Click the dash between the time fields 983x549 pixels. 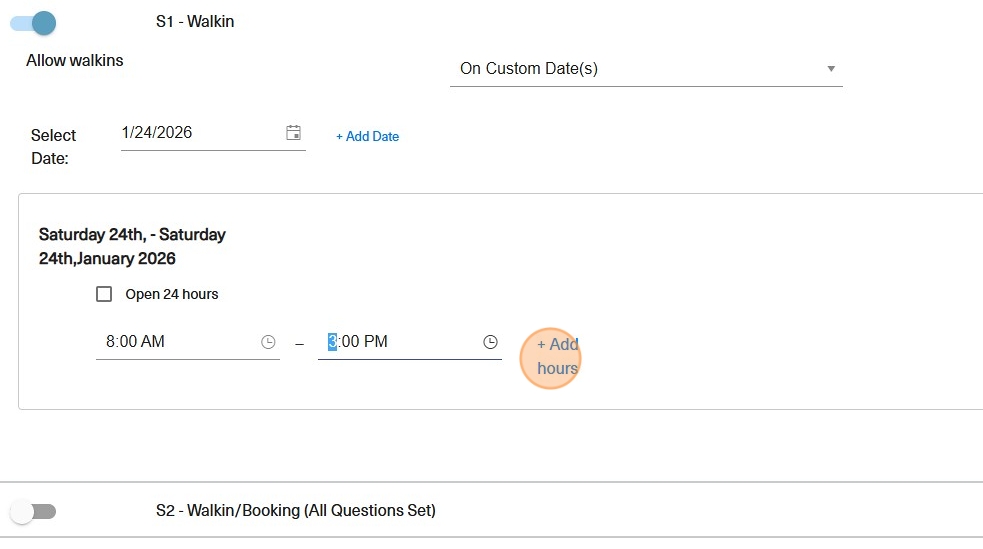(299, 343)
